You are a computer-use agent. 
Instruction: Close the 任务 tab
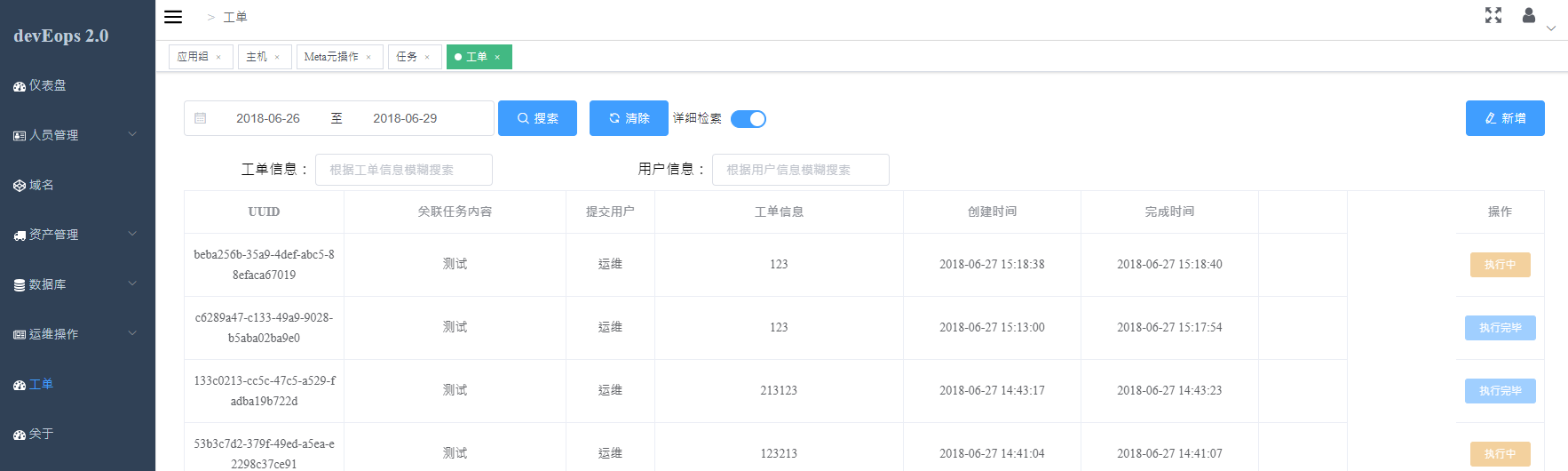(x=427, y=58)
